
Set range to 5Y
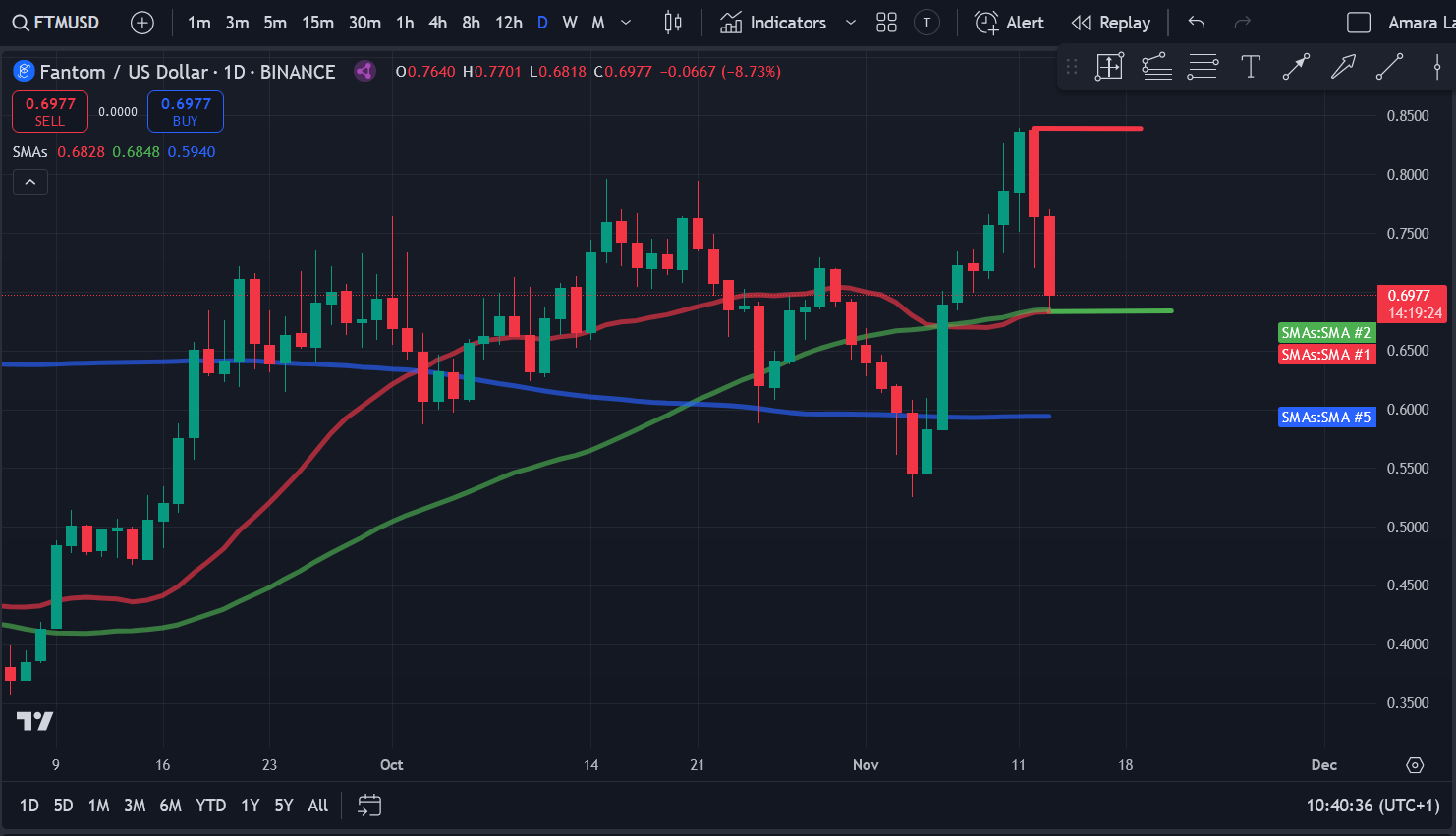click(x=284, y=806)
